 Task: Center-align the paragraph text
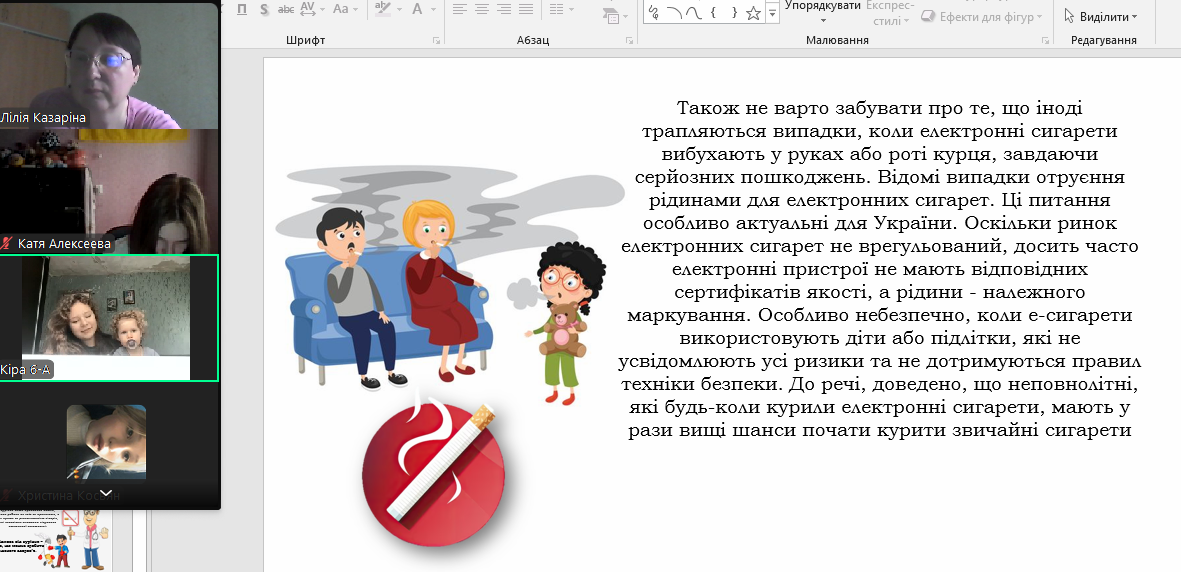(x=482, y=9)
